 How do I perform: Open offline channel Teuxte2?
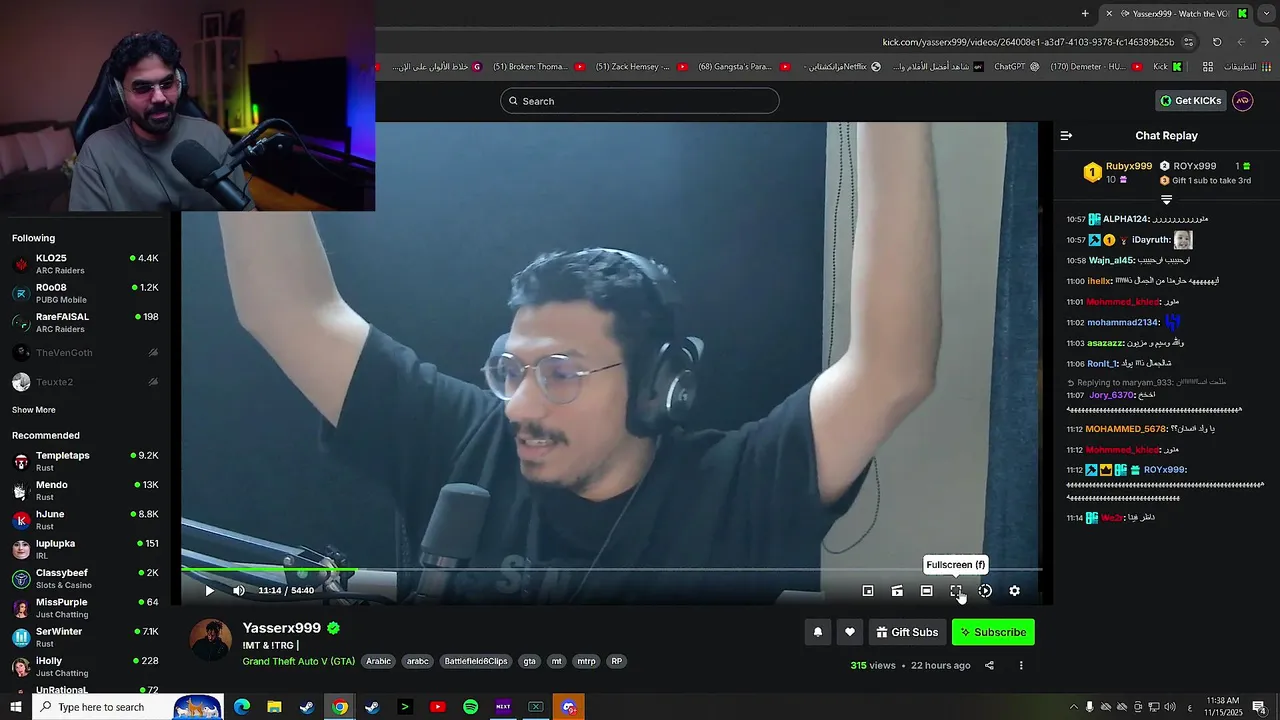(x=85, y=382)
